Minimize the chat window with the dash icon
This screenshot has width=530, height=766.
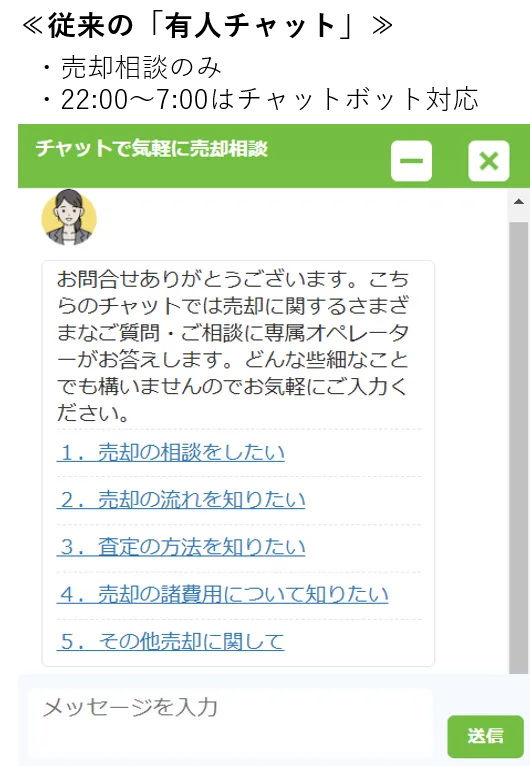pos(411,161)
